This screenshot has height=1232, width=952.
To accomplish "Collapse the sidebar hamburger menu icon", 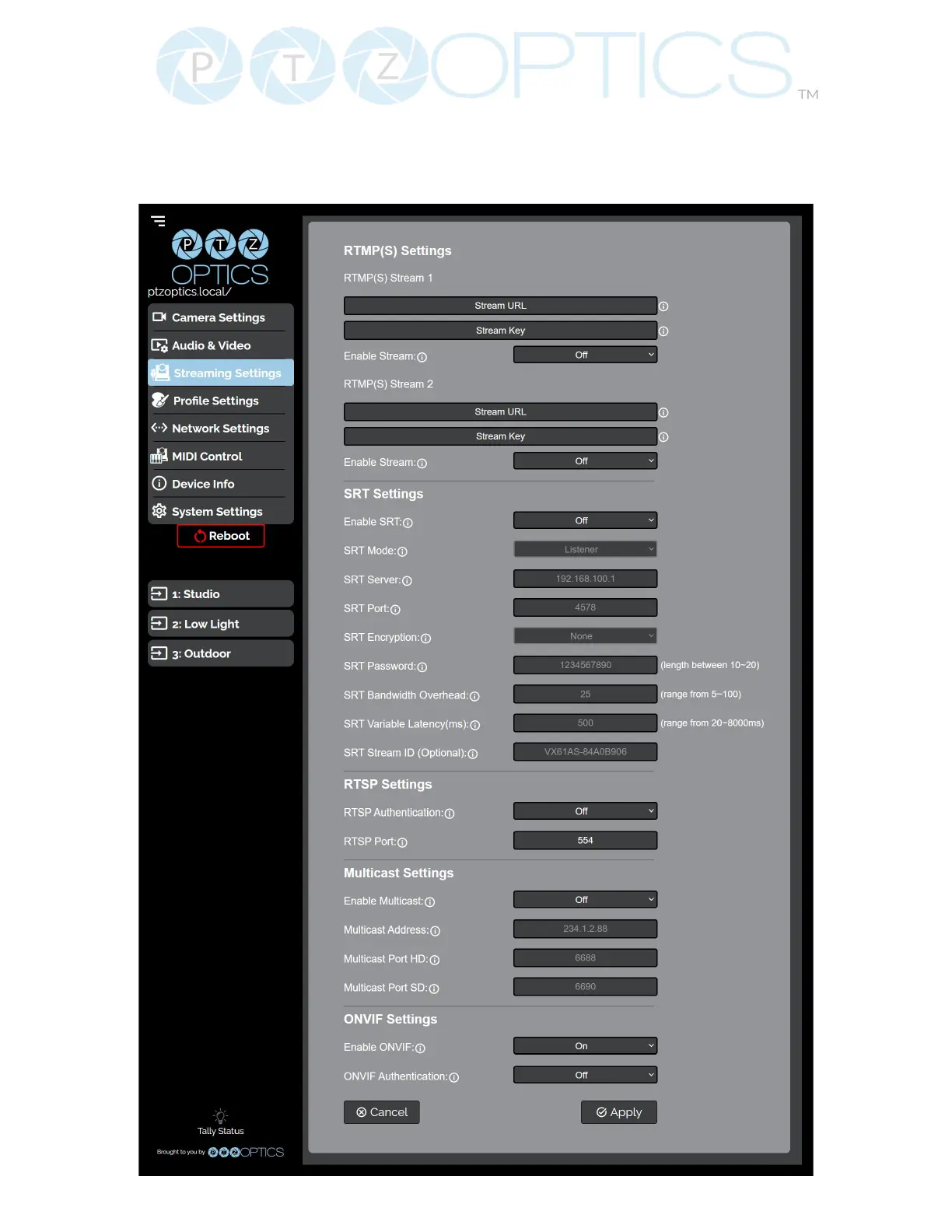I will coord(158,221).
